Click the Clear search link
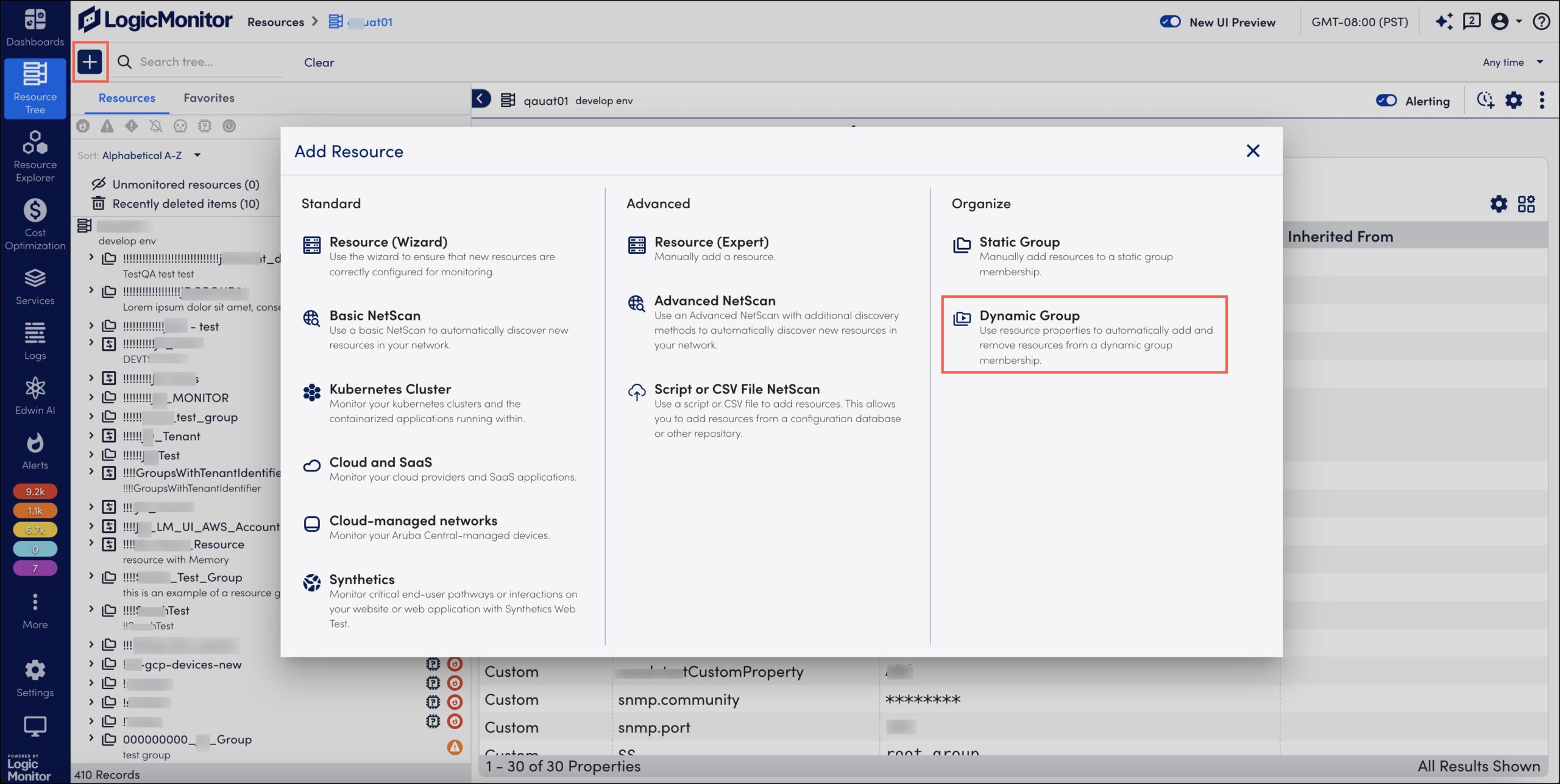1560x784 pixels. pos(319,62)
